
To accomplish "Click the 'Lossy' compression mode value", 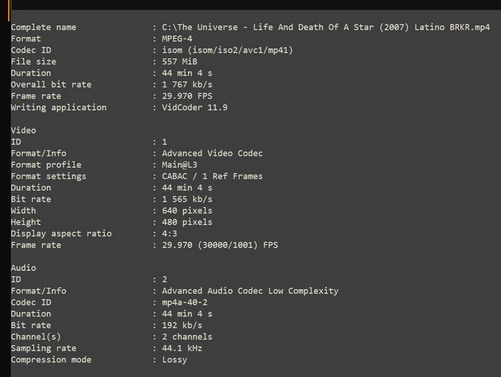I will pyautogui.click(x=174, y=360).
